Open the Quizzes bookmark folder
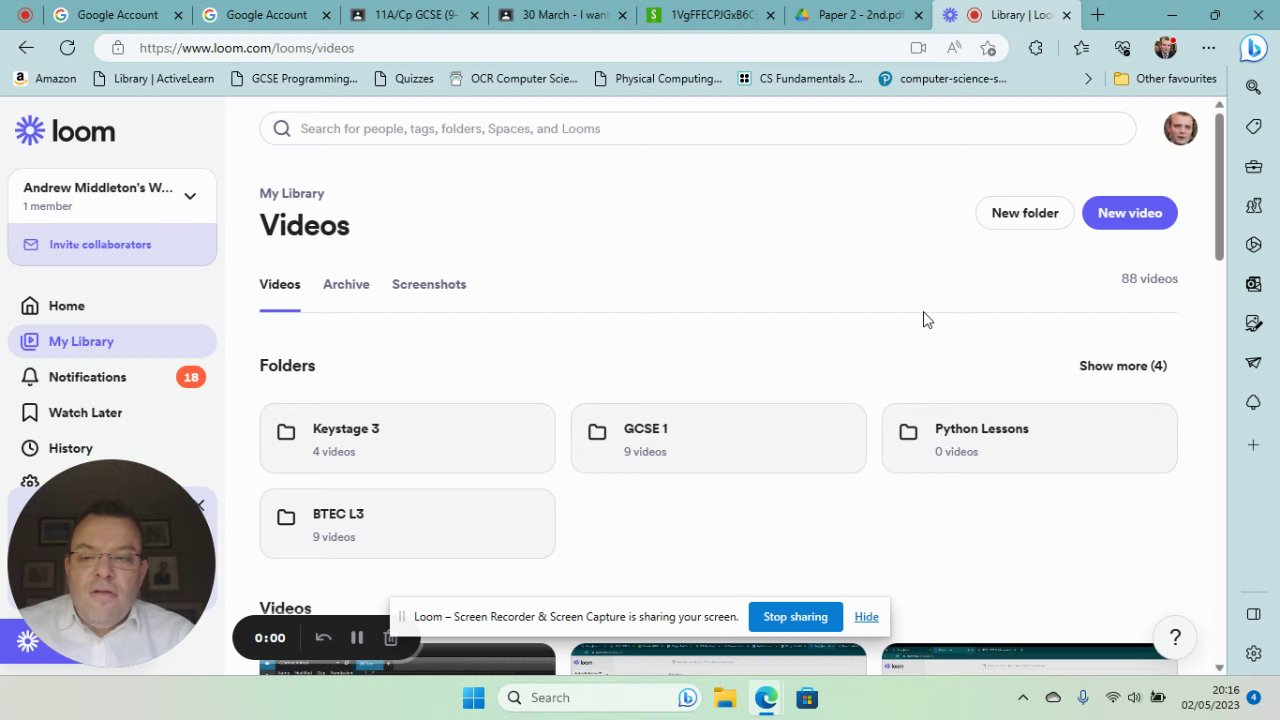The width and height of the screenshot is (1280, 720). [403, 79]
